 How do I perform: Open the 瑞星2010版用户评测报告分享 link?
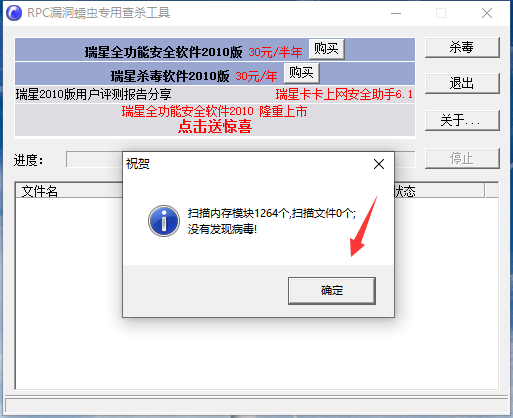[94, 94]
